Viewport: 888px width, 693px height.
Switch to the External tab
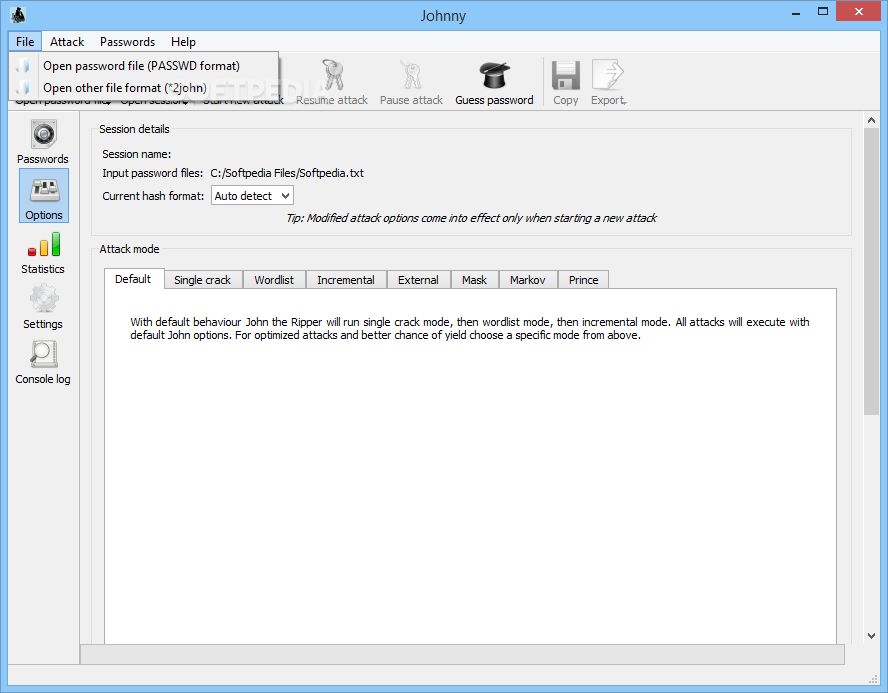(x=419, y=280)
